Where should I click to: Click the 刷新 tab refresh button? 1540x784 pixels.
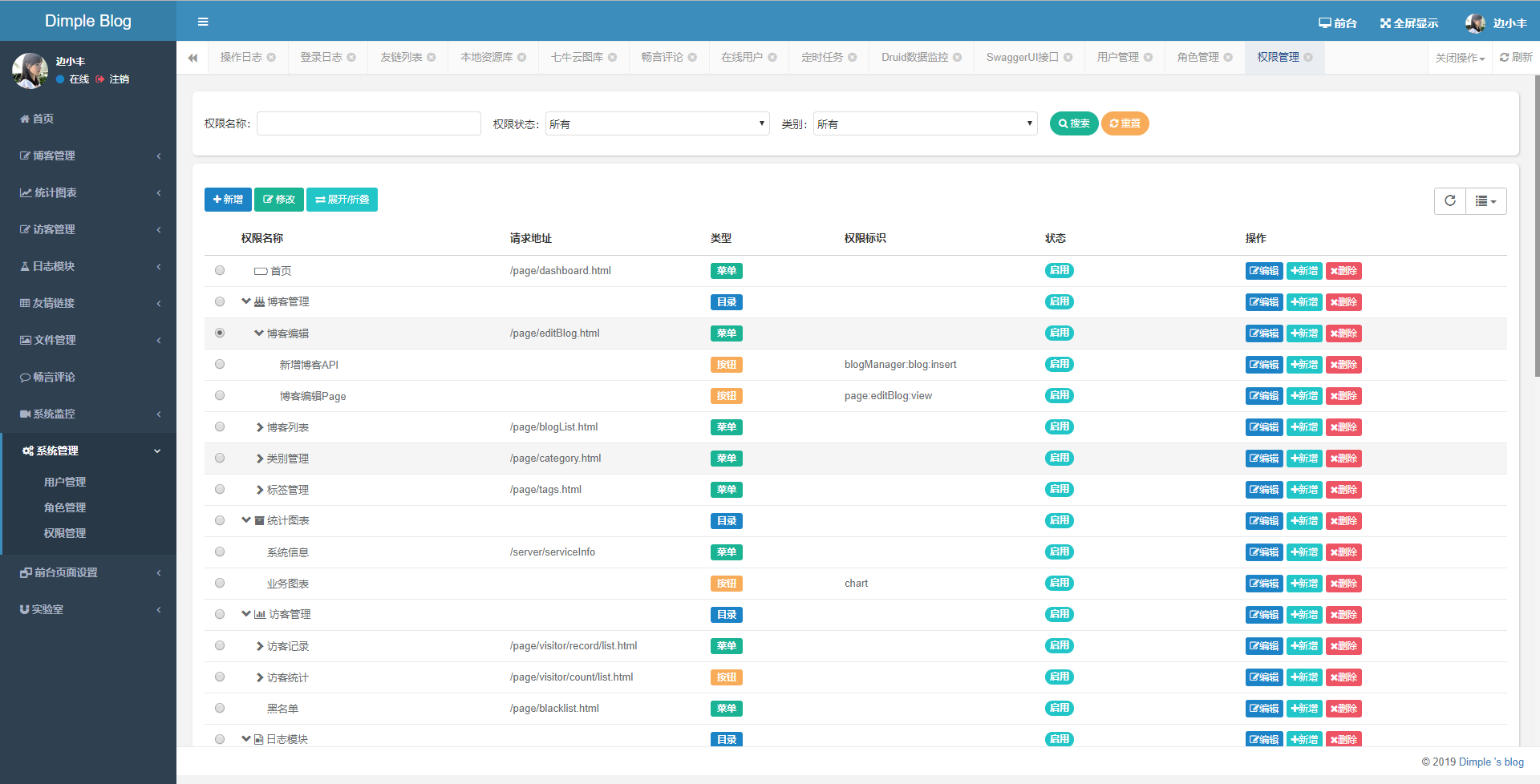click(1516, 58)
